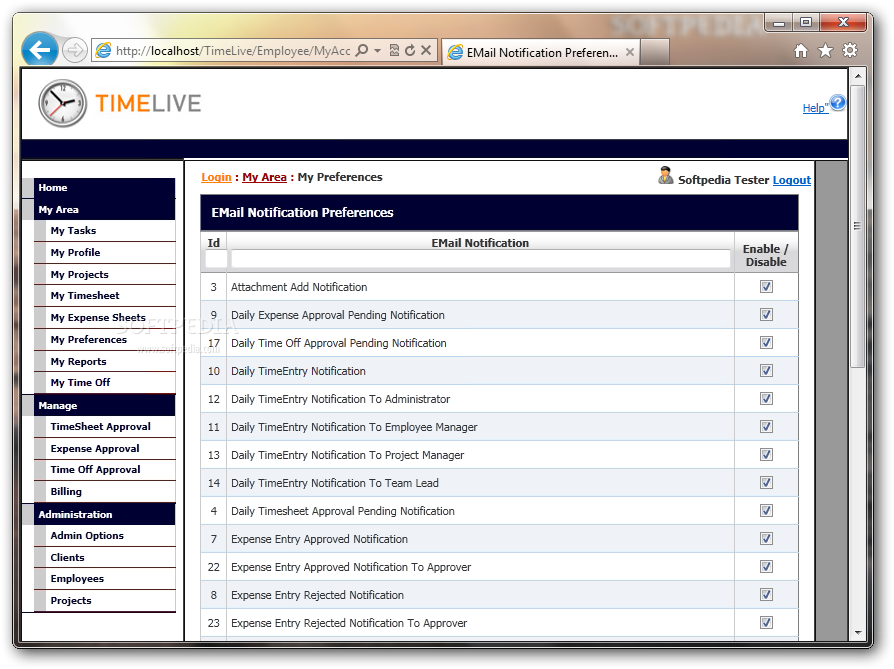
Task: Toggle Daily TimeEntry Notification To Administrator checkbox
Action: 766,399
